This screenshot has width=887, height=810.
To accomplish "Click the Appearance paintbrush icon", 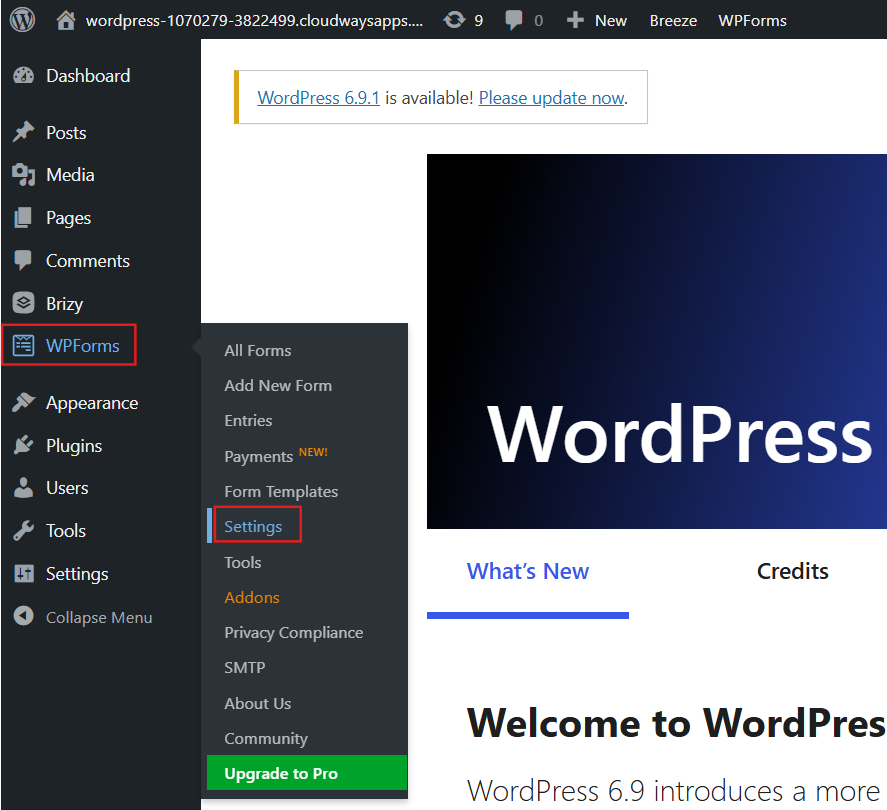I will pos(24,403).
